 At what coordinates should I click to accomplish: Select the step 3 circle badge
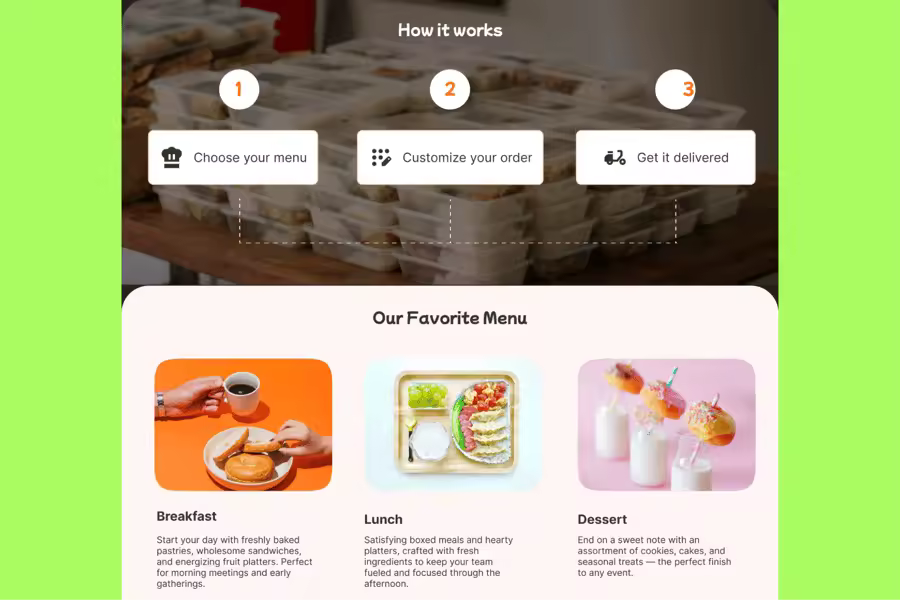(x=675, y=90)
